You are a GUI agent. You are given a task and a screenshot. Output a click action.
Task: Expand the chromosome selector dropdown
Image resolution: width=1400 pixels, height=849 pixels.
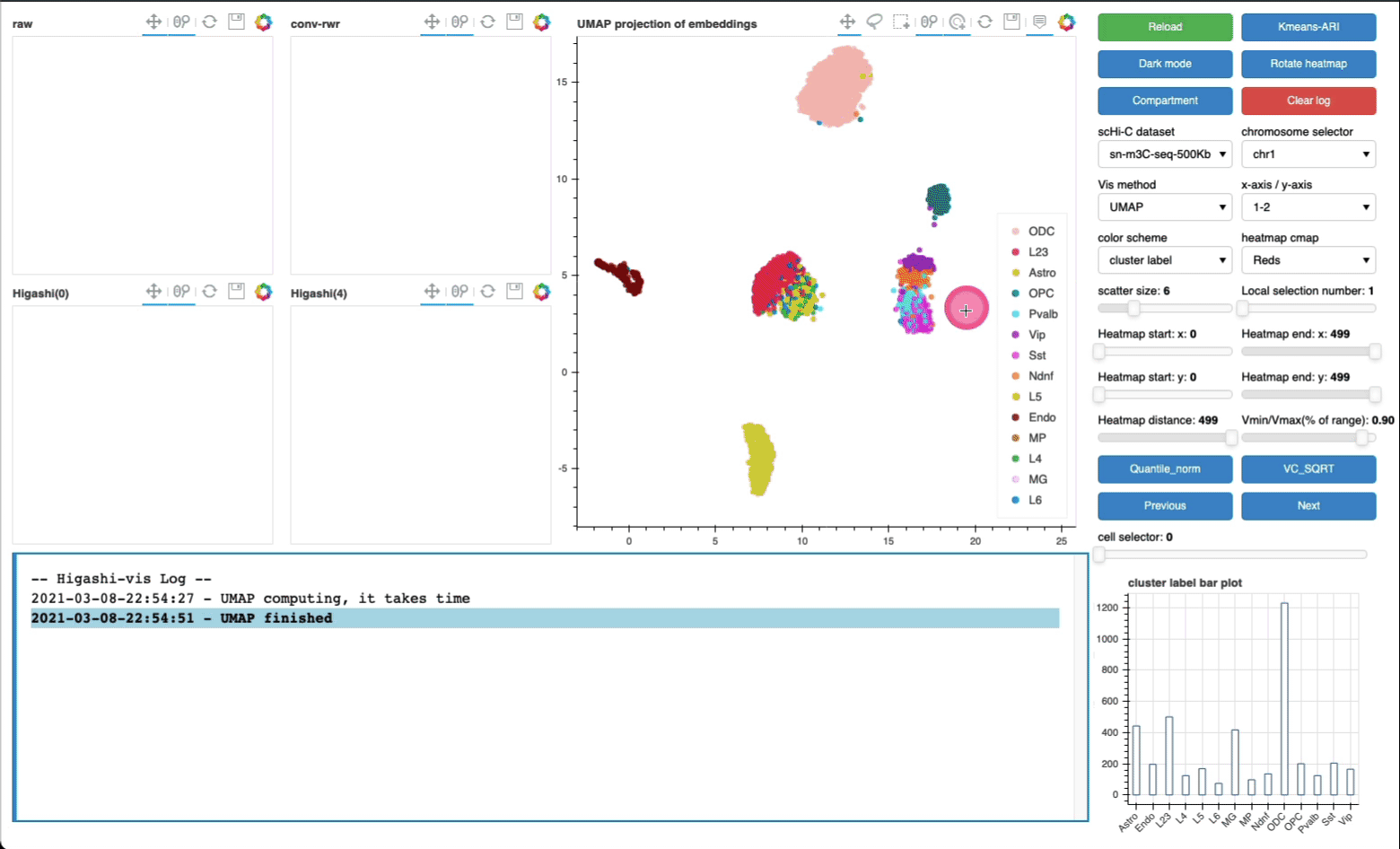click(x=1308, y=154)
